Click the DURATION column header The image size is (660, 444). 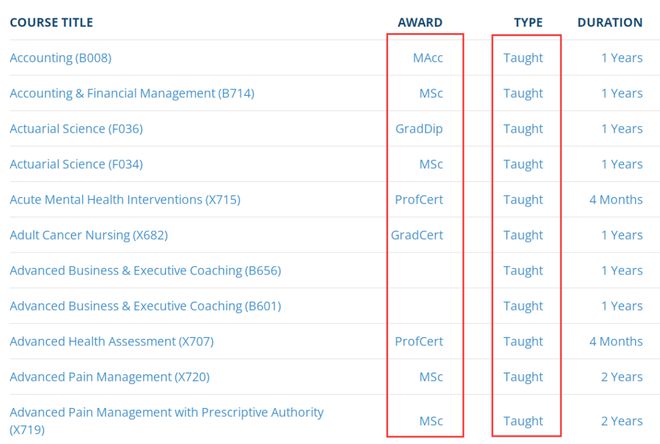(x=610, y=22)
